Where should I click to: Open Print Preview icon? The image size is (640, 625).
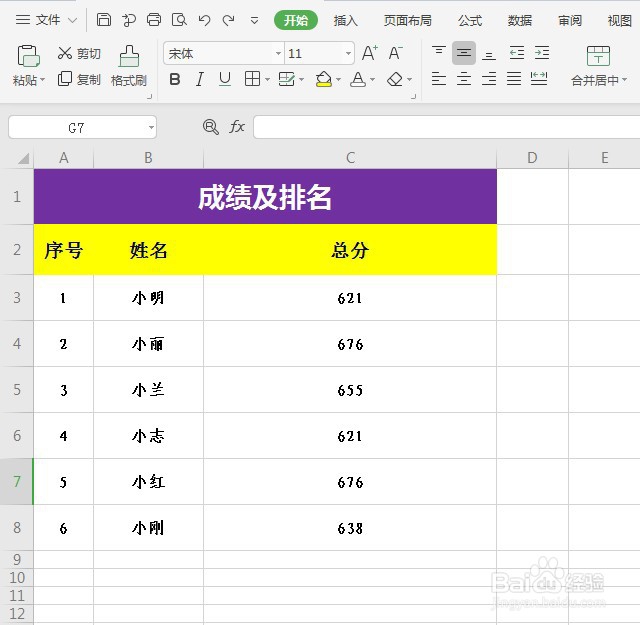coord(179,20)
